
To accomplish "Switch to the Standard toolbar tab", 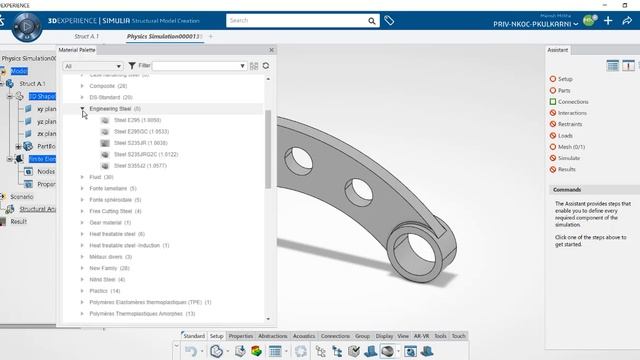I will pos(194,336).
